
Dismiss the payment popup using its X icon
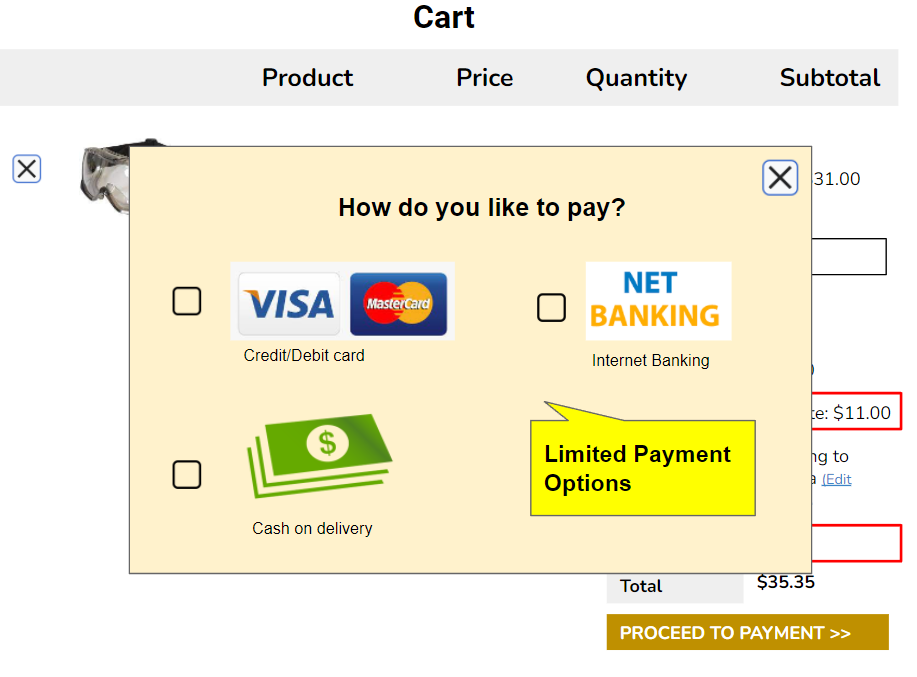point(780,177)
